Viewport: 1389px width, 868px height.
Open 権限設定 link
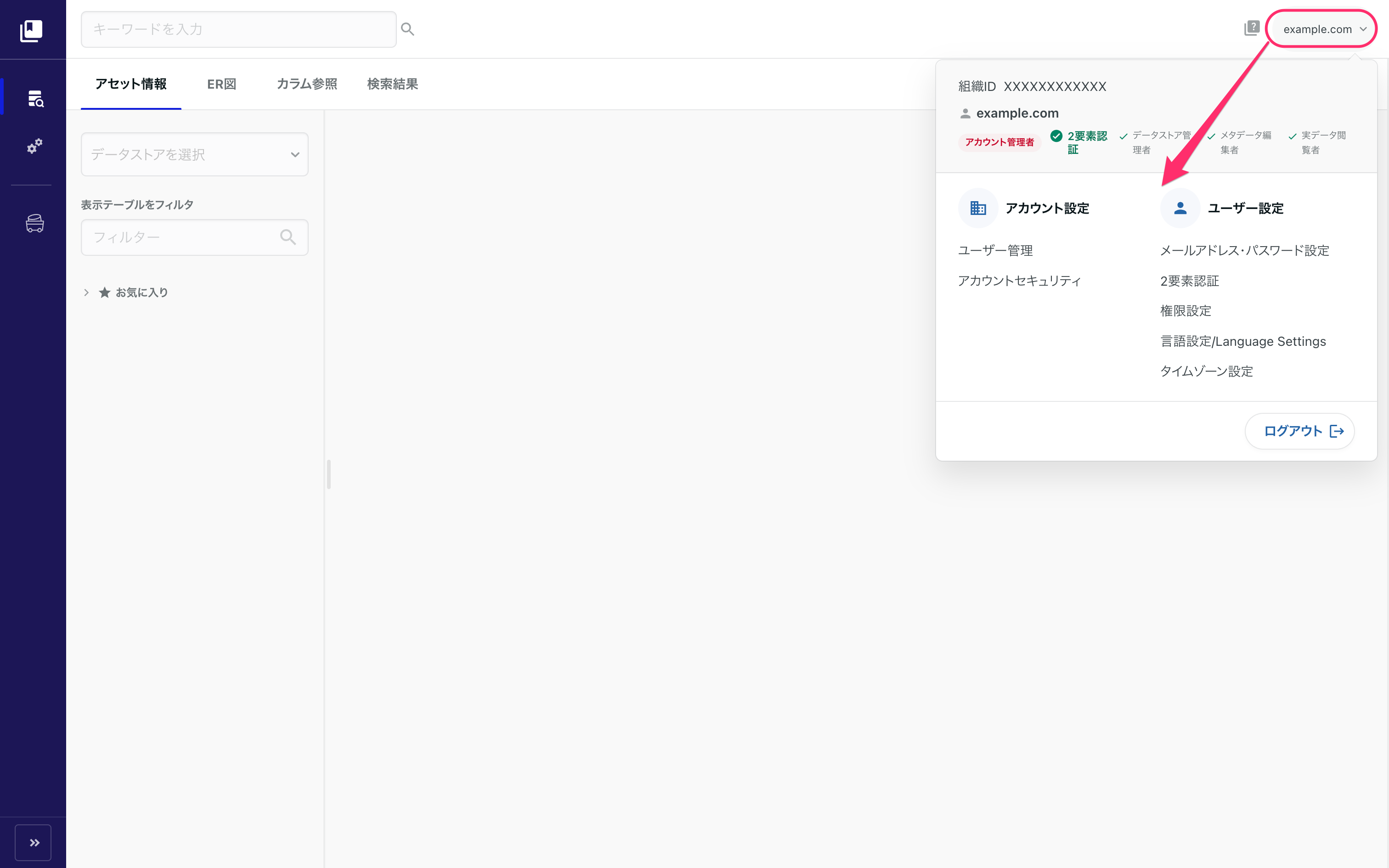click(x=1185, y=311)
